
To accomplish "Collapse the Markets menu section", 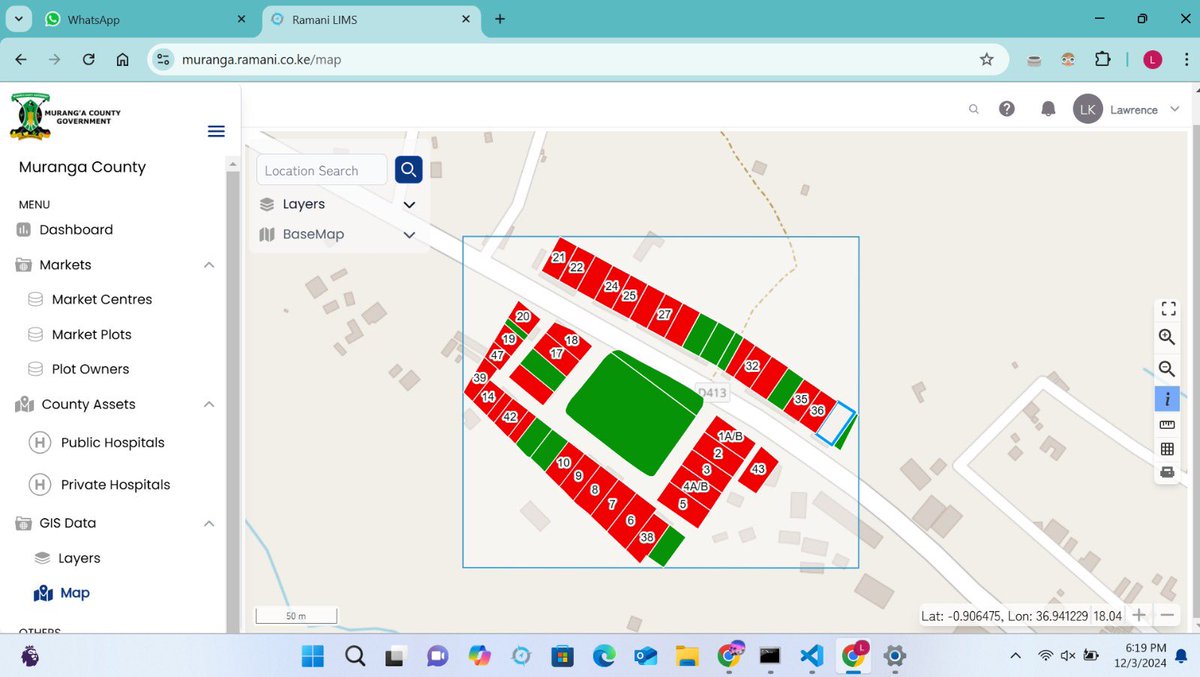I will (209, 265).
